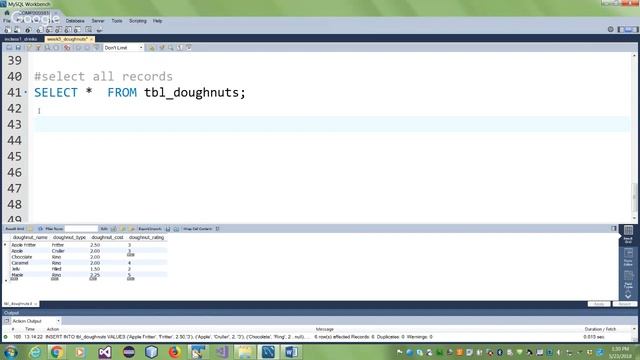The image size is (640, 360).
Task: Open Google Chrome from the taskbar
Action: (x=57, y=352)
